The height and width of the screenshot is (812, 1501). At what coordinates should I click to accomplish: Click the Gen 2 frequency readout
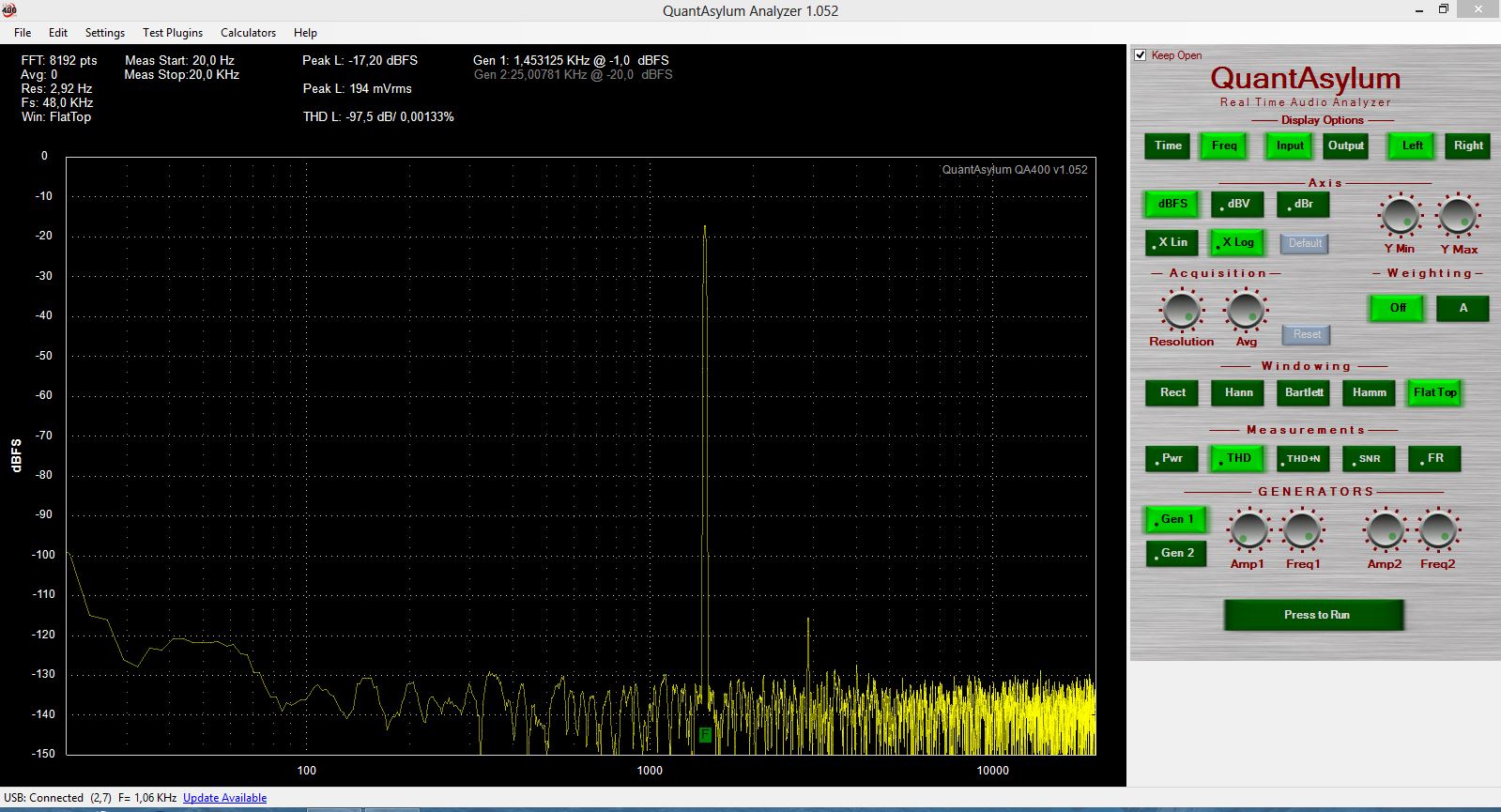(x=573, y=74)
